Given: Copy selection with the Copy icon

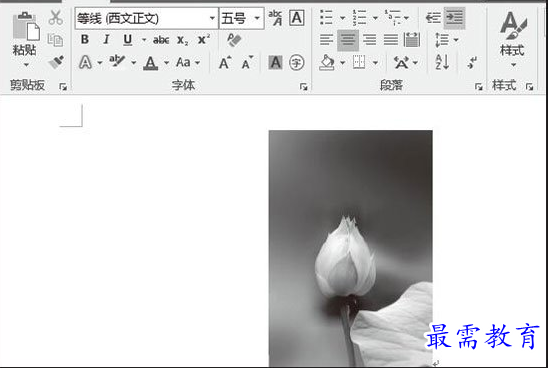Looking at the screenshot, I should pyautogui.click(x=56, y=40).
